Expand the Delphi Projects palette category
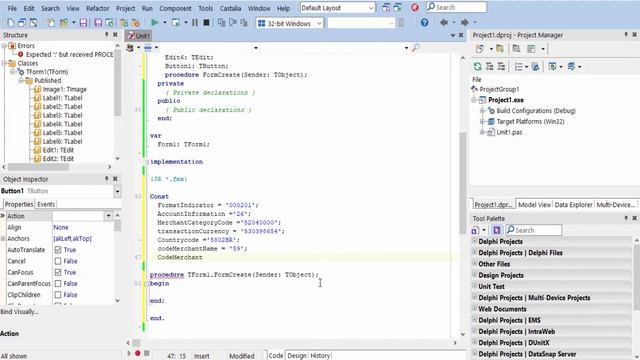Viewport: 640px width, 360px height. [474, 241]
